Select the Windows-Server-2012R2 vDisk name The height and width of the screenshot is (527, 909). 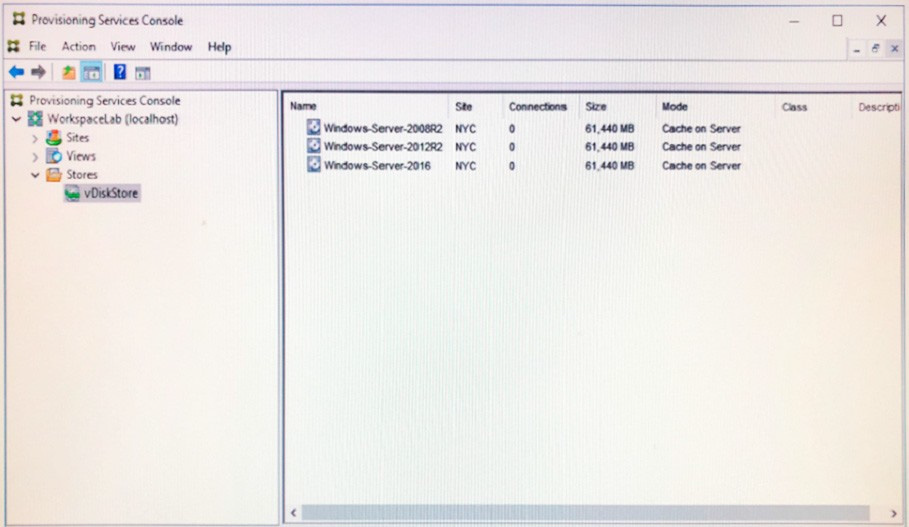coord(383,147)
